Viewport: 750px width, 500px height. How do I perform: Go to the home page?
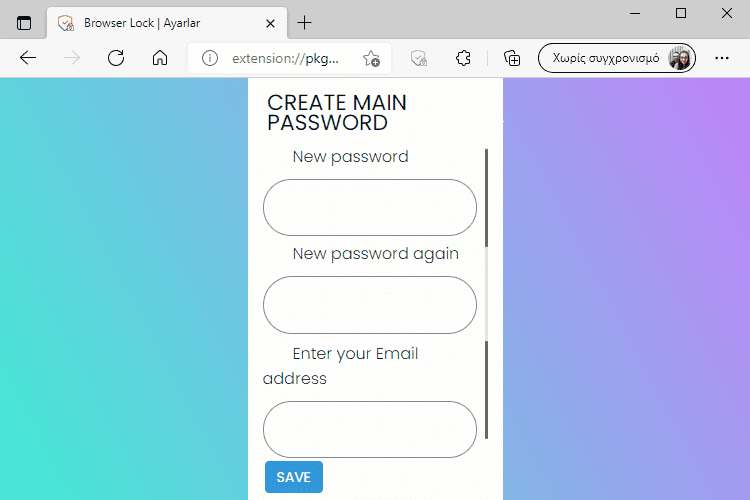160,58
